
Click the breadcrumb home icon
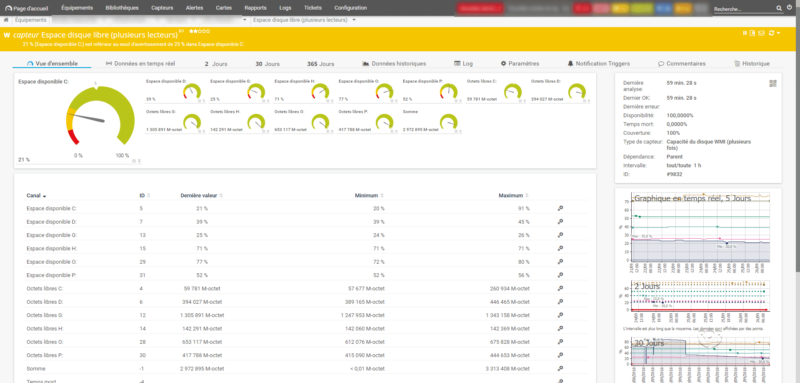point(6,20)
